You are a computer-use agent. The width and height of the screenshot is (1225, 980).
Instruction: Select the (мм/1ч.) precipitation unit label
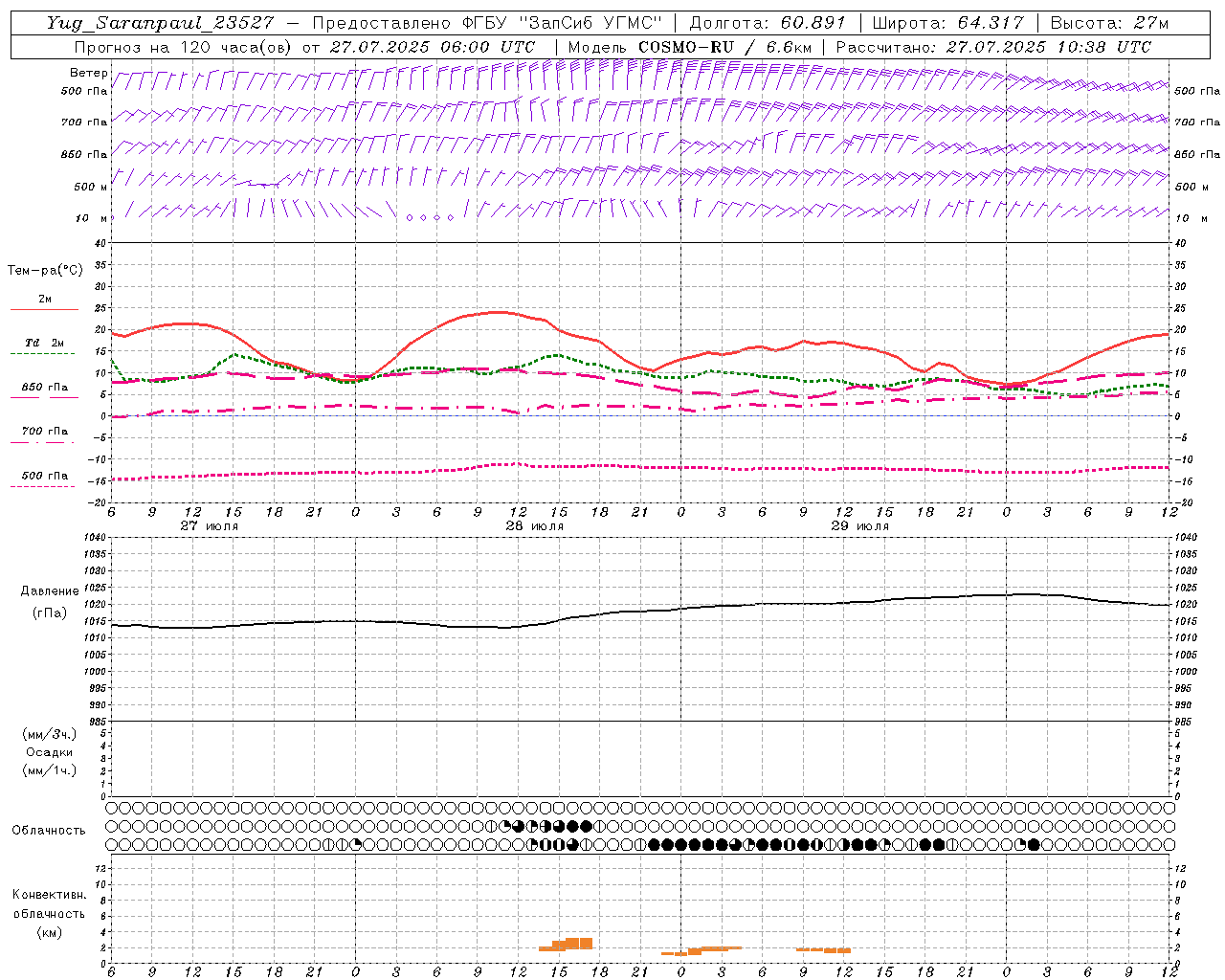(x=50, y=770)
